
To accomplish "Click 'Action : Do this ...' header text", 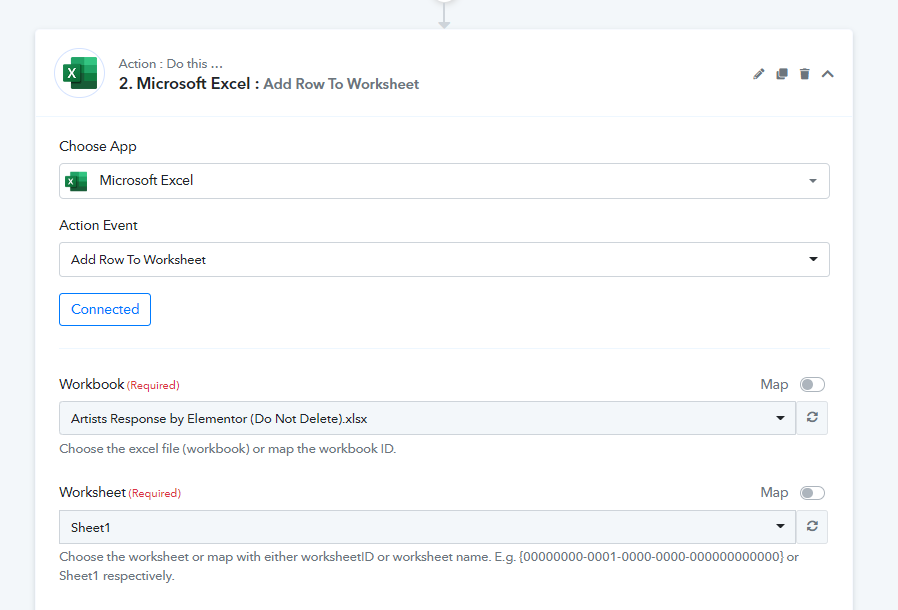I will (x=170, y=64).
